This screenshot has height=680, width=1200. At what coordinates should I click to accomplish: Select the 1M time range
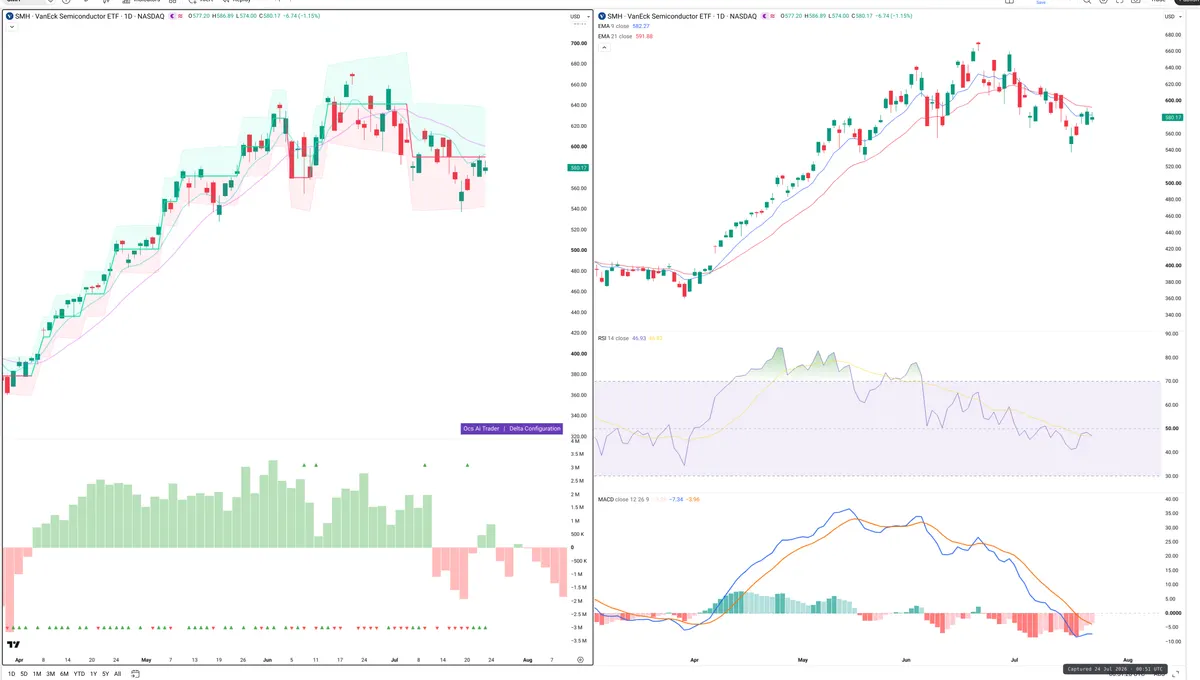coord(37,674)
